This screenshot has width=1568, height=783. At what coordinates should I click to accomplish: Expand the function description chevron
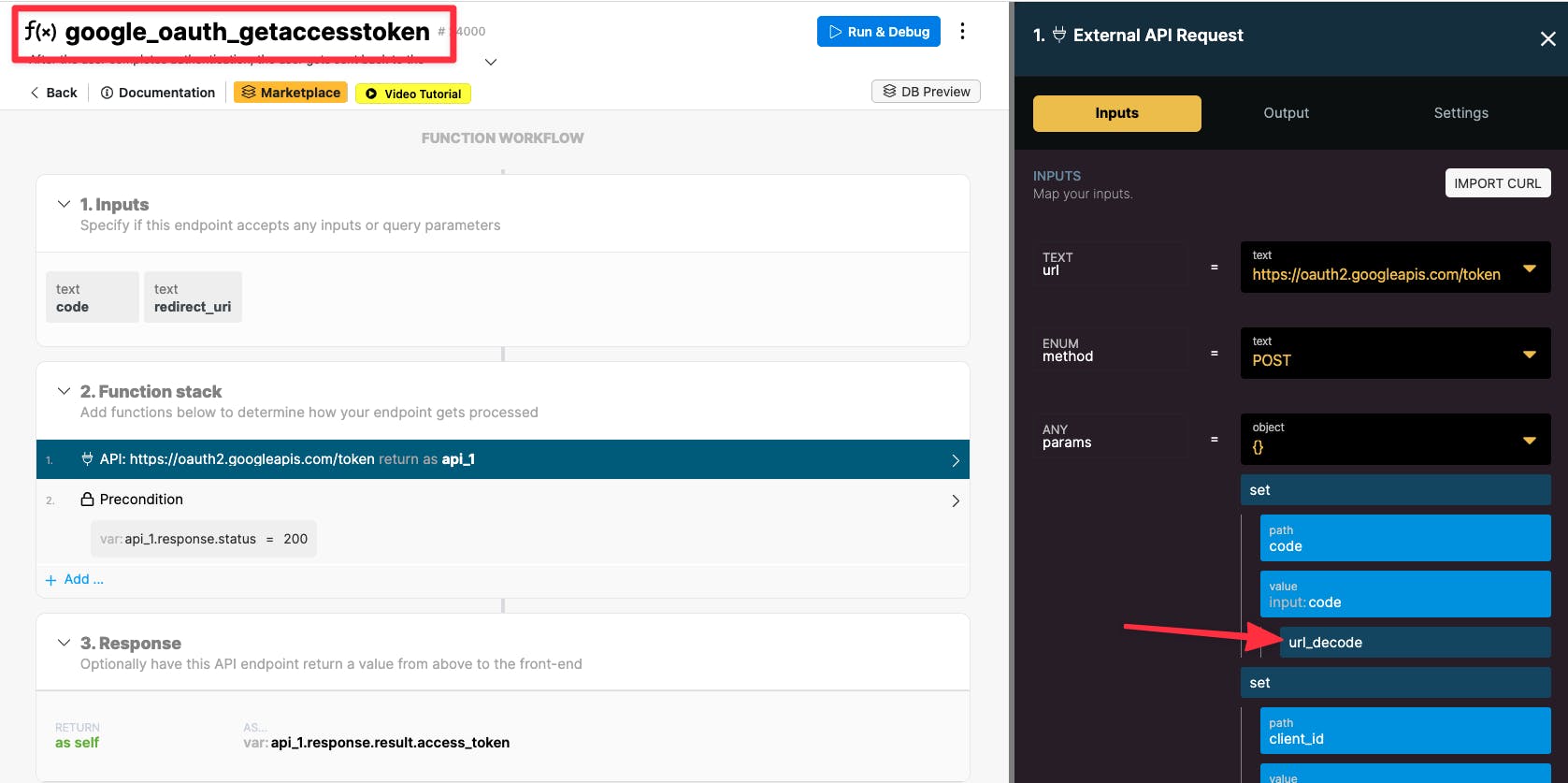point(491,62)
